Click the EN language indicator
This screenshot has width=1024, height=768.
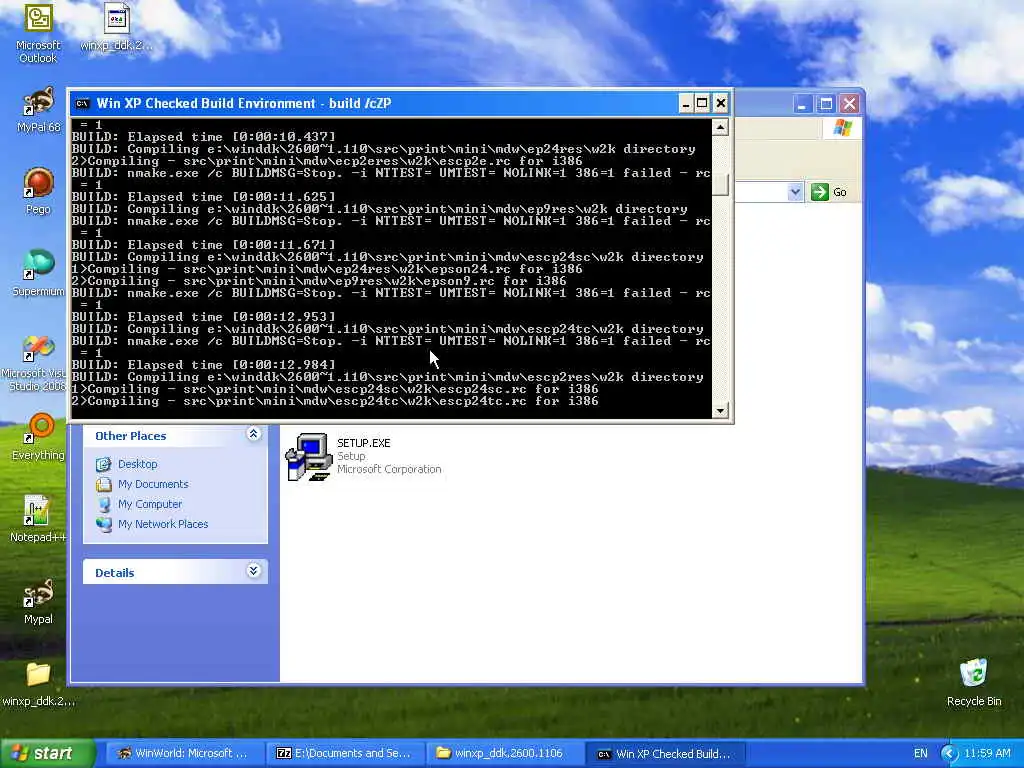(x=920, y=754)
